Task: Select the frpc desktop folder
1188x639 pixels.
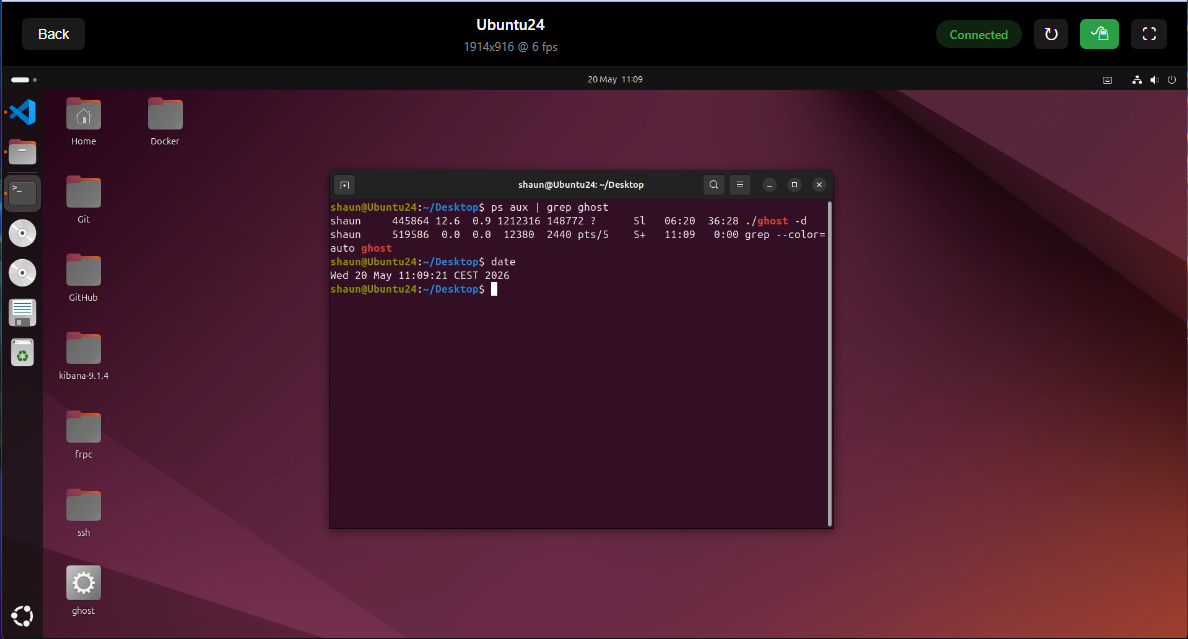Action: (83, 434)
